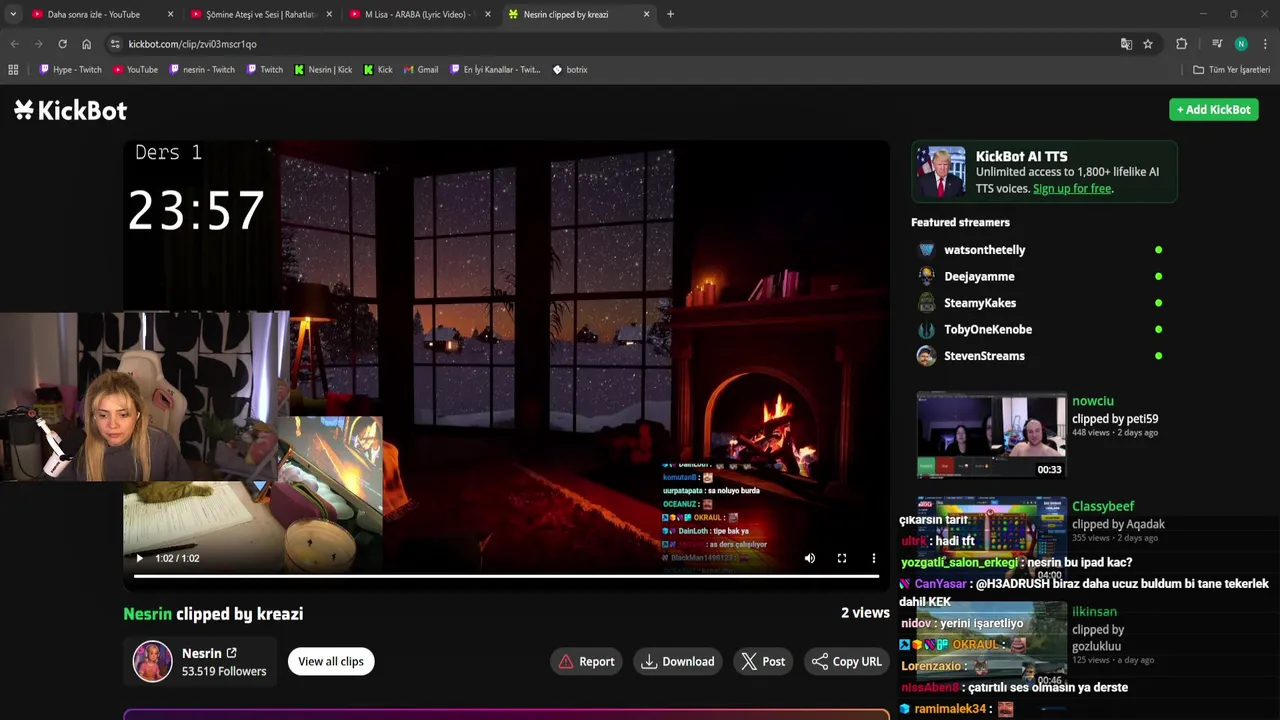Open the apps grid shortcut
This screenshot has width=1280, height=720.
coord(13,70)
